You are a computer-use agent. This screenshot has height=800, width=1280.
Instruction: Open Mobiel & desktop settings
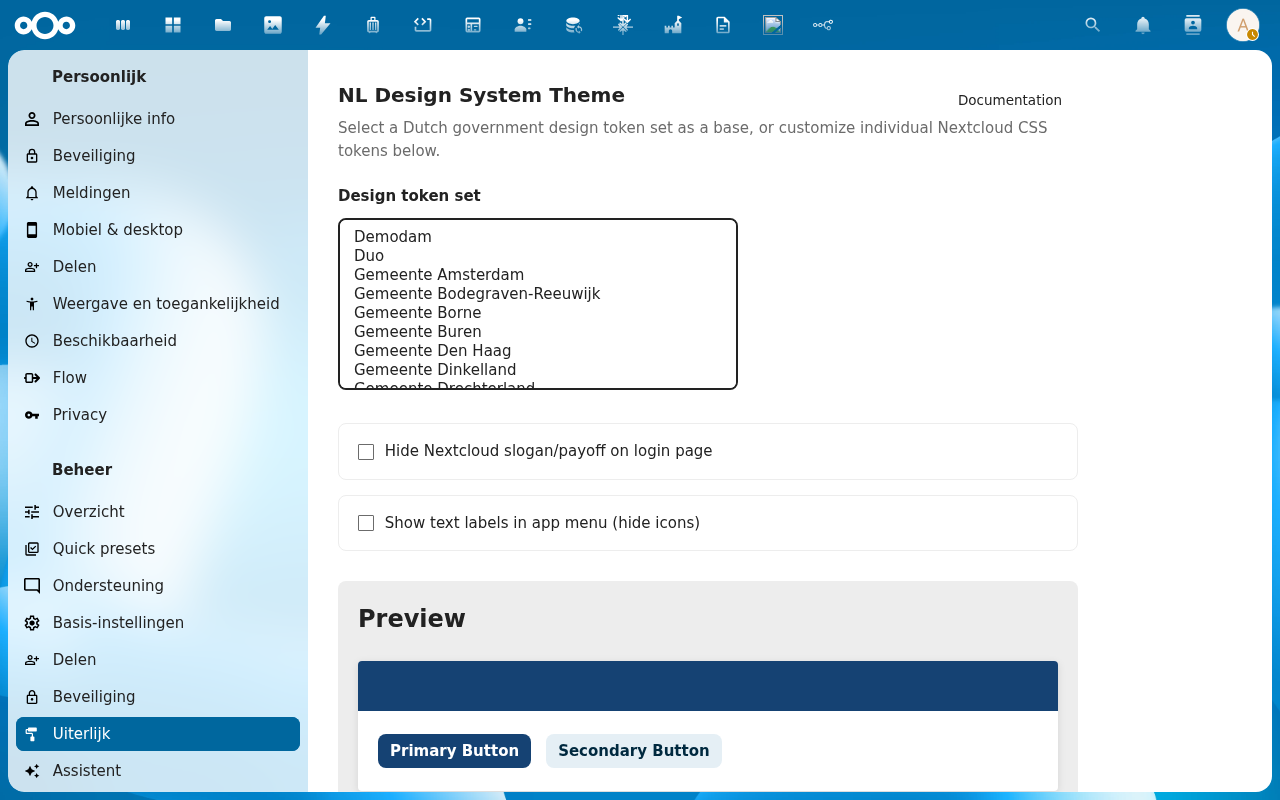158,230
